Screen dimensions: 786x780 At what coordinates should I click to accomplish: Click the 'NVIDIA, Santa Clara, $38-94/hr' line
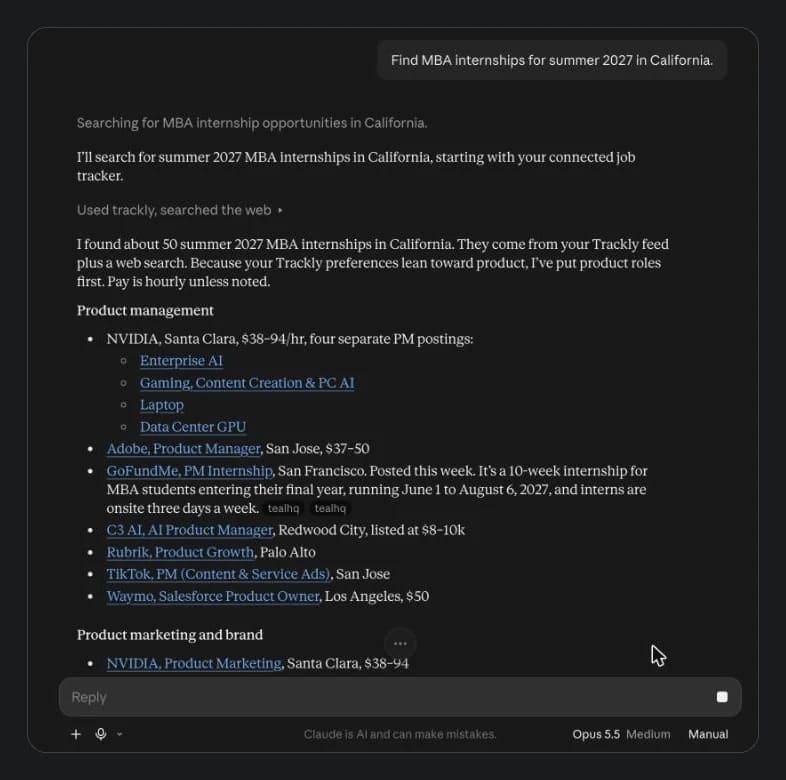[x=289, y=339]
